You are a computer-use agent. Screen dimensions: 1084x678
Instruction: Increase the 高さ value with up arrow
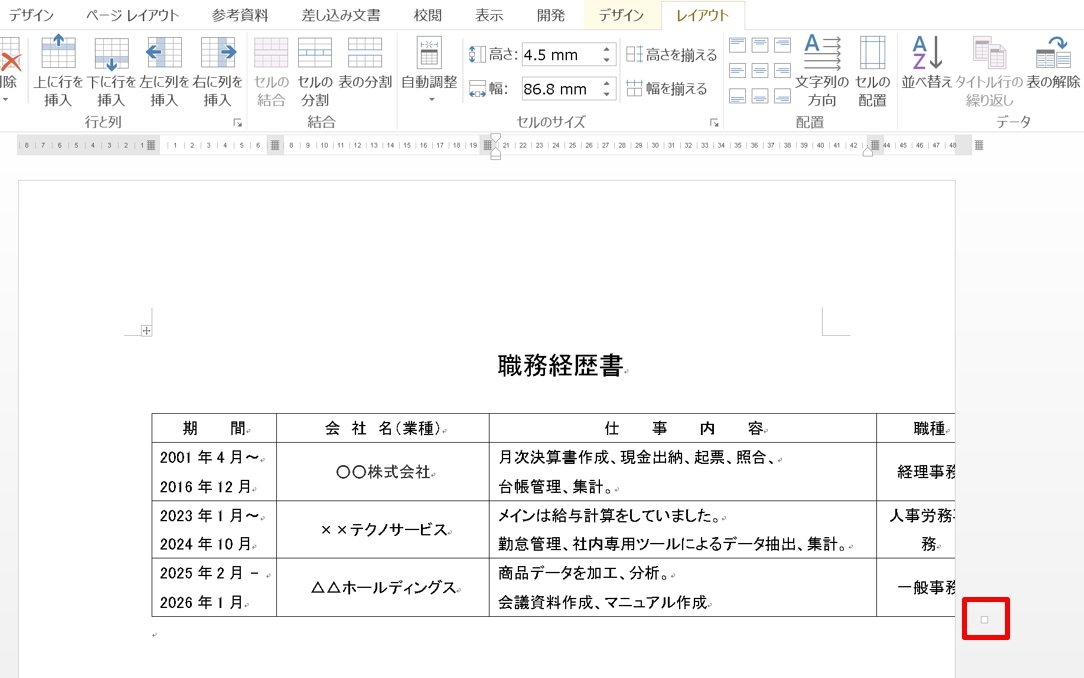(x=607, y=49)
